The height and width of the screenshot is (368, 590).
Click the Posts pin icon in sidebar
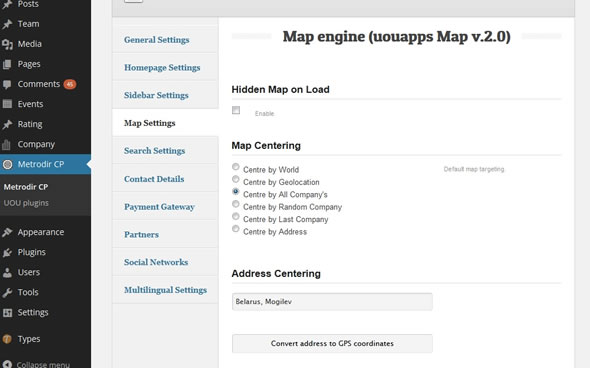7,4
